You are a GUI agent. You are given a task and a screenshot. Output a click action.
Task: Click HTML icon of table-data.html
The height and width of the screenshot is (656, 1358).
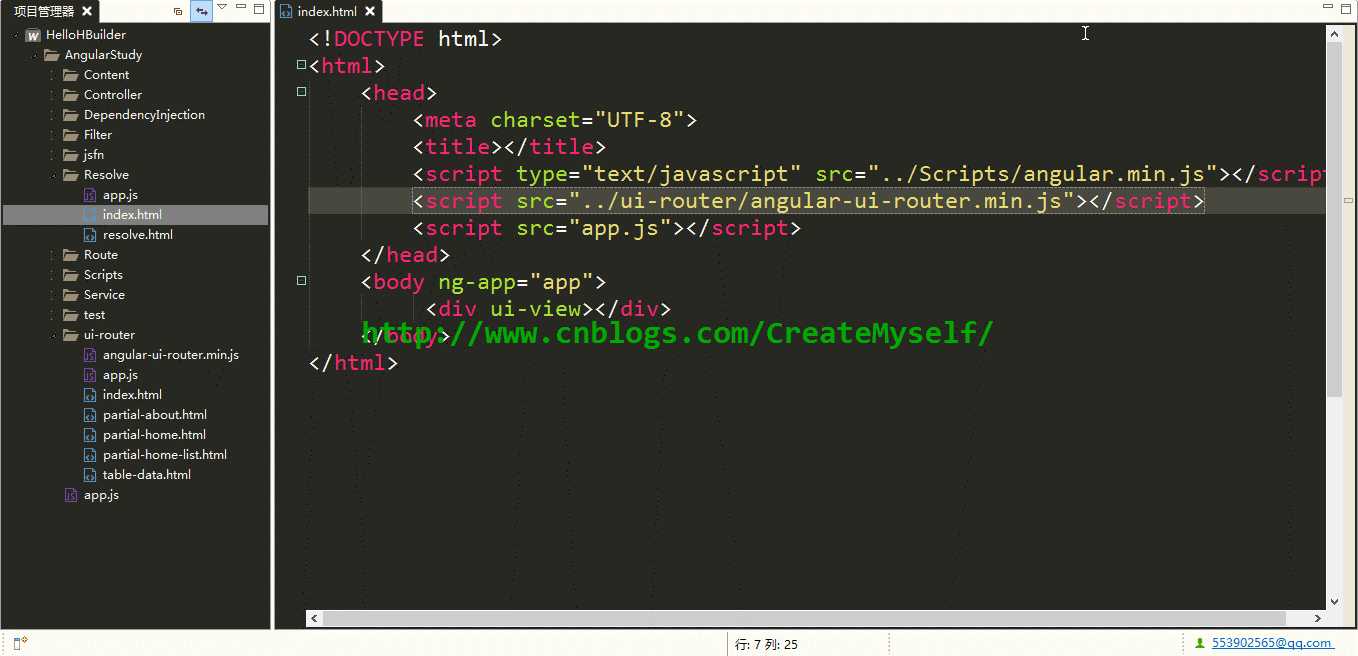coord(90,475)
